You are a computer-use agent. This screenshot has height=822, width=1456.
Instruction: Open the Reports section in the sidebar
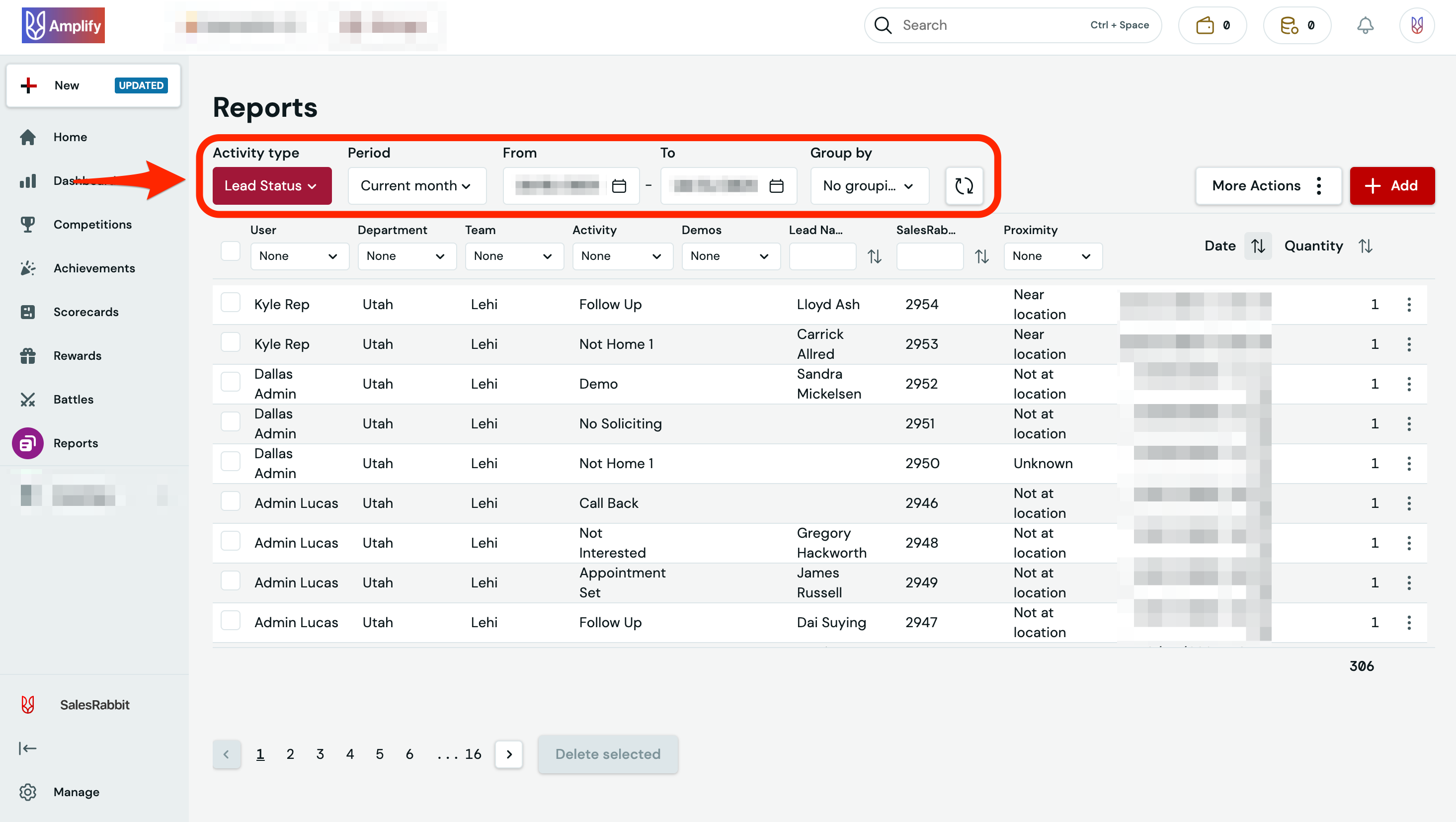click(75, 443)
